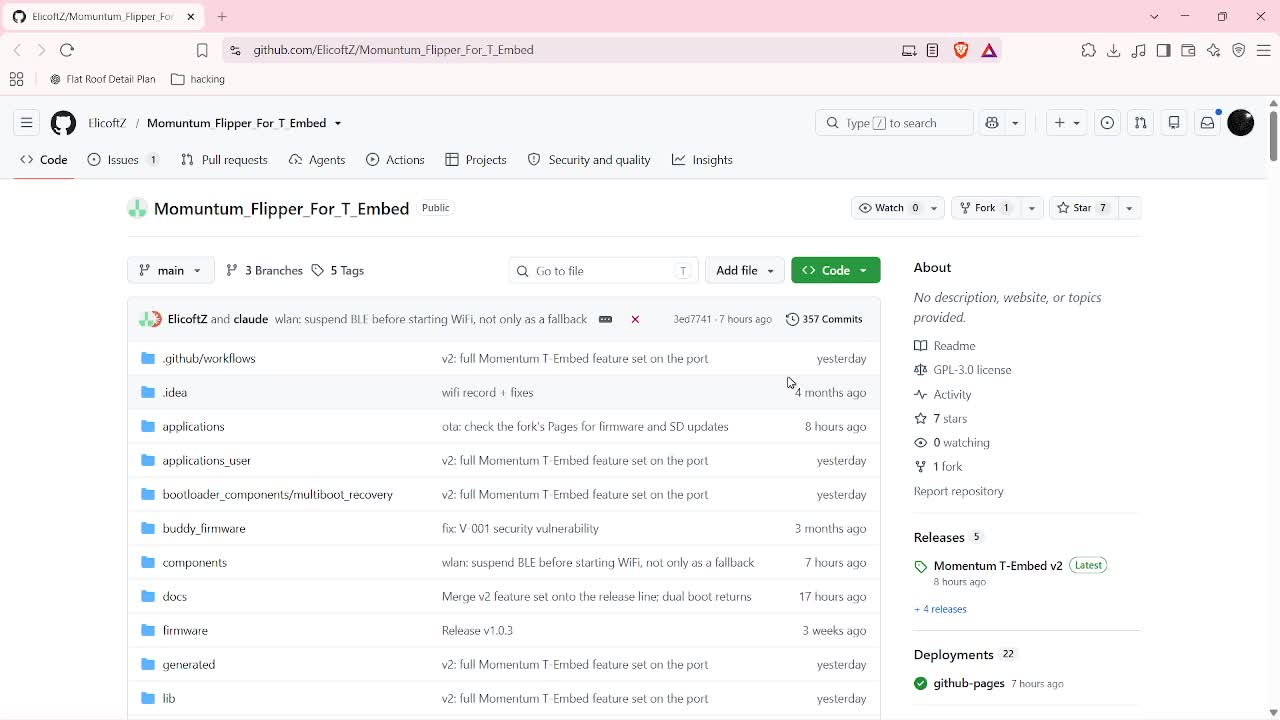Open the 3 Branches link
Screen dimensions: 1280x720
point(264,271)
